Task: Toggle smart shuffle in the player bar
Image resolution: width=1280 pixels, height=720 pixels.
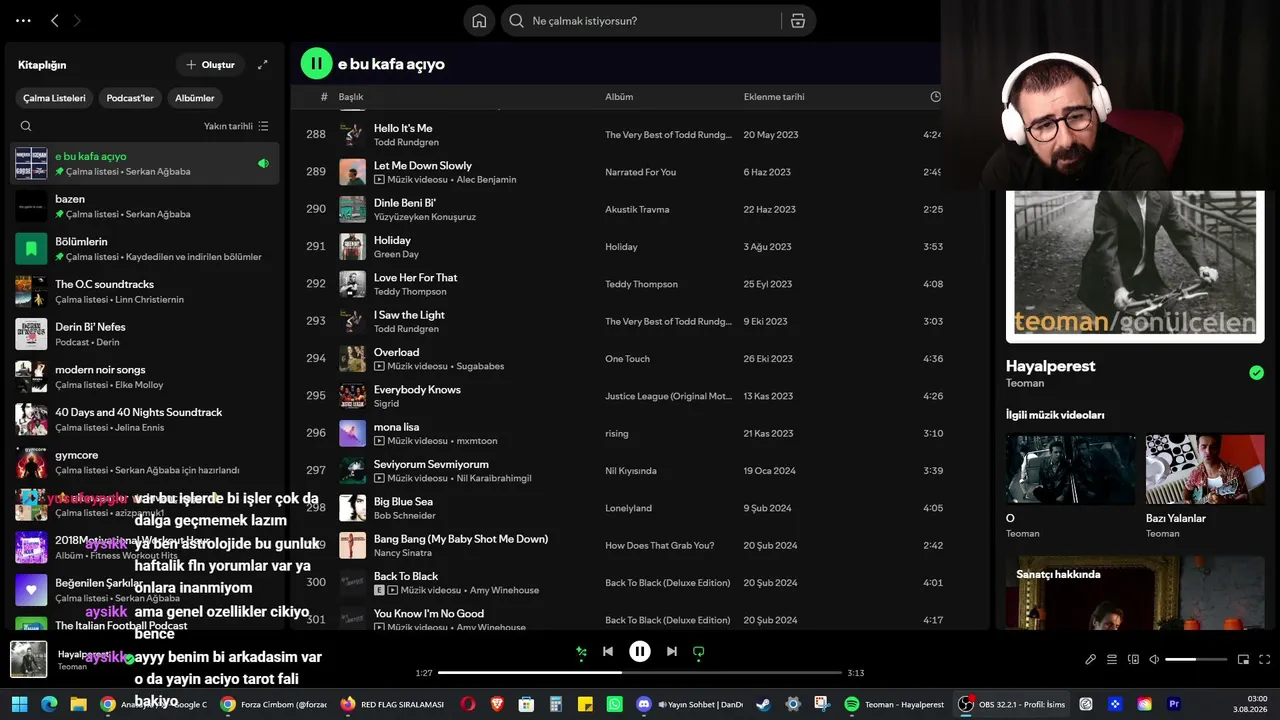Action: (581, 652)
